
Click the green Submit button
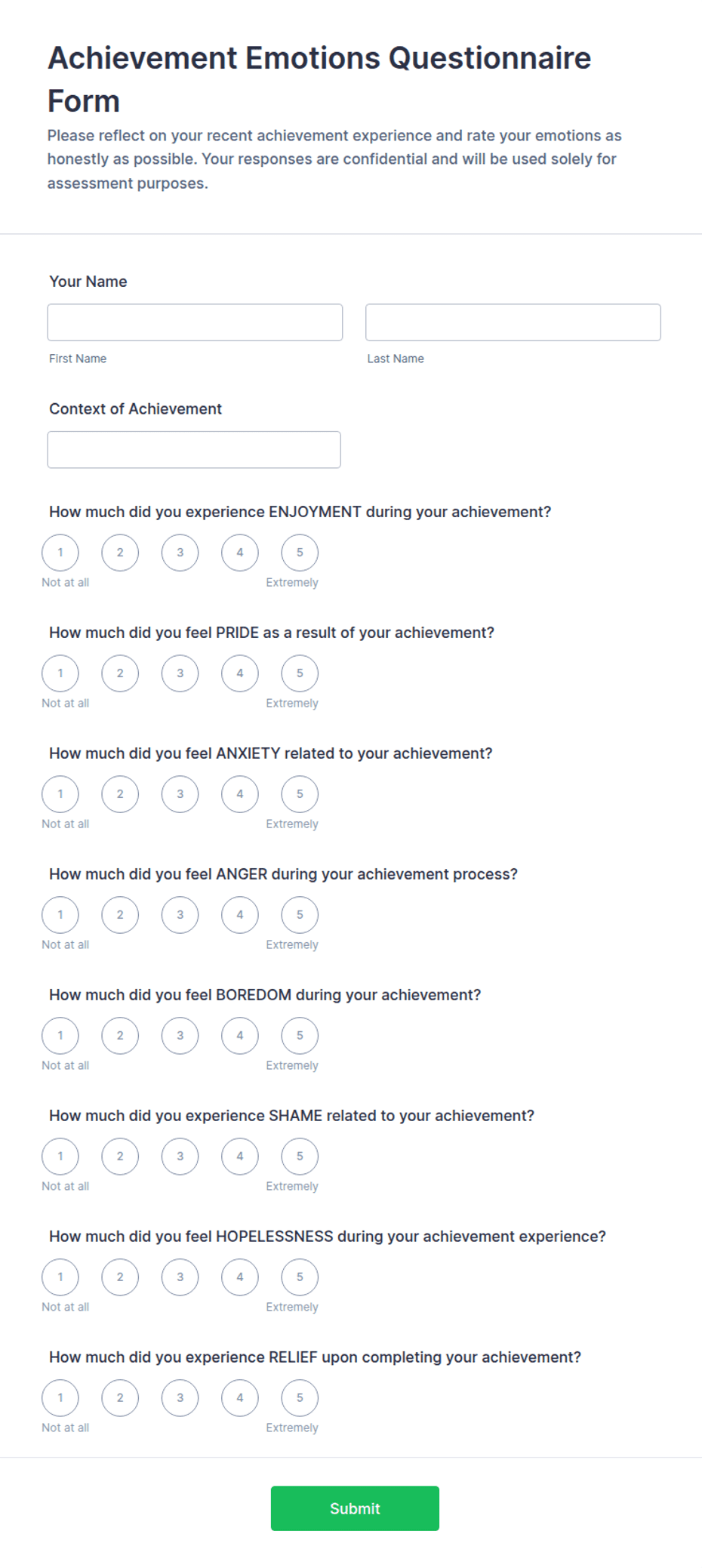(355, 1508)
